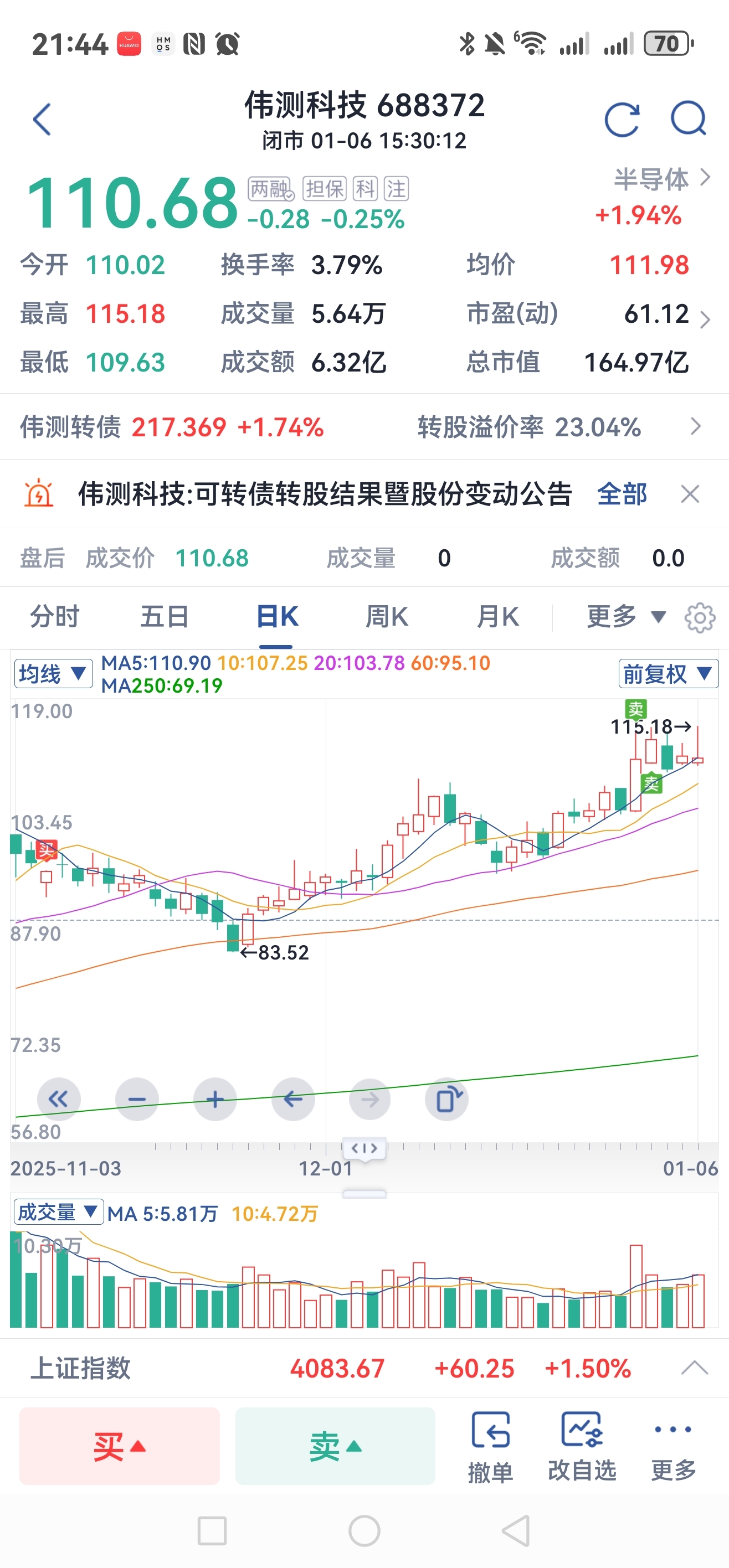The height and width of the screenshot is (1568, 729).
Task: Tap the +1.94% sector change
Action: 638,215
